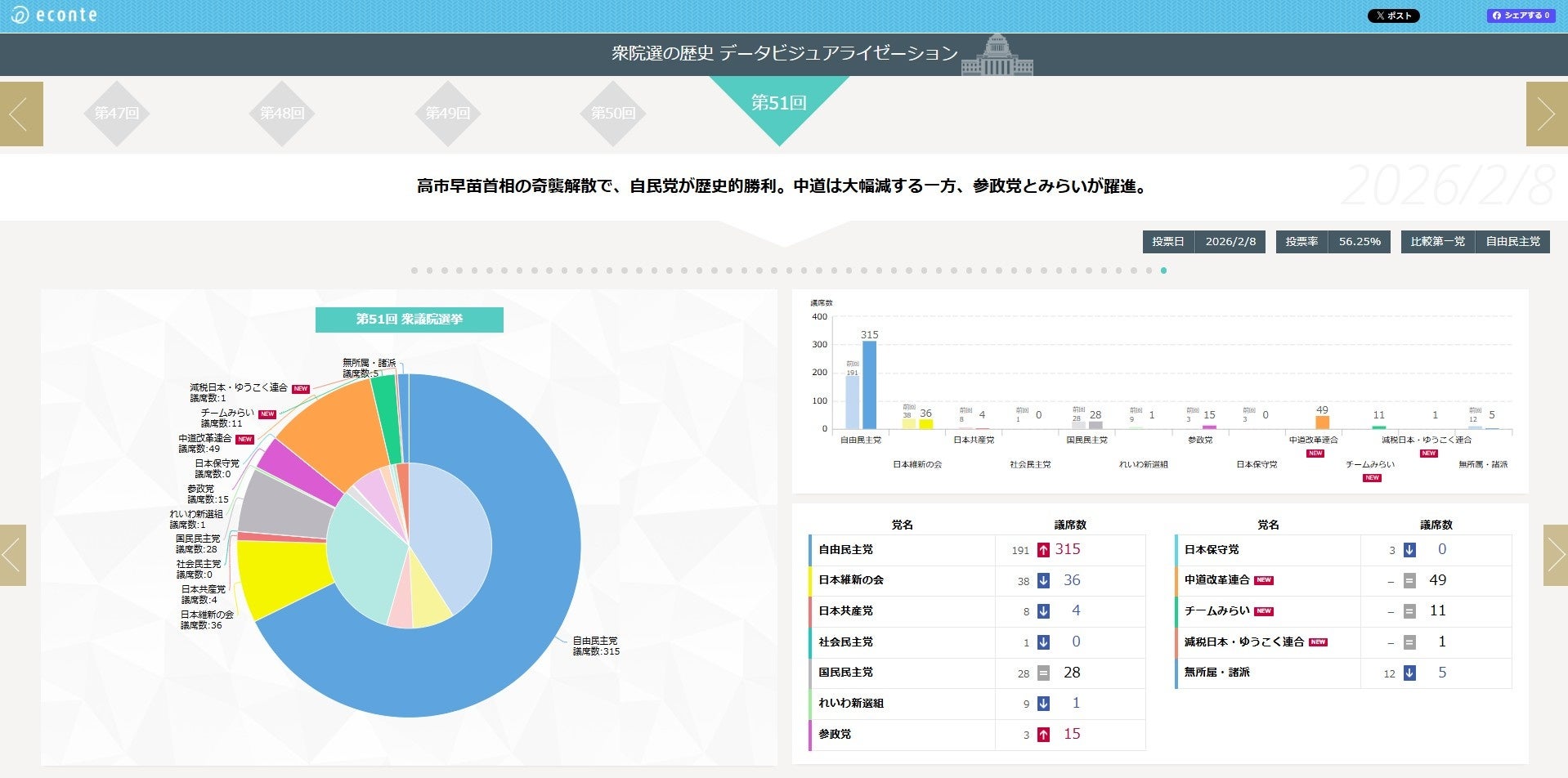Select the active 第51回 election tab
The height and width of the screenshot is (778, 1568).
tap(779, 105)
